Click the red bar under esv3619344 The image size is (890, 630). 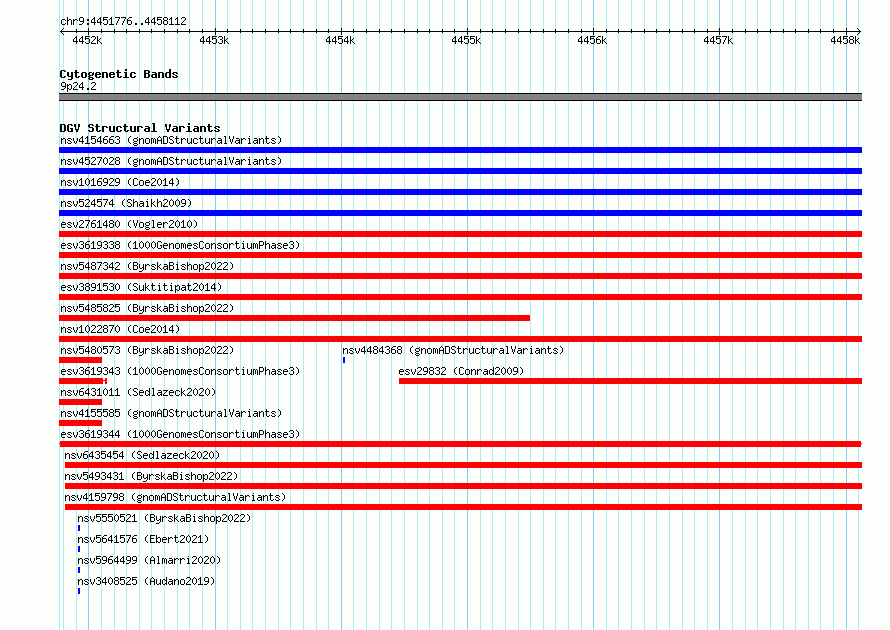(460, 444)
